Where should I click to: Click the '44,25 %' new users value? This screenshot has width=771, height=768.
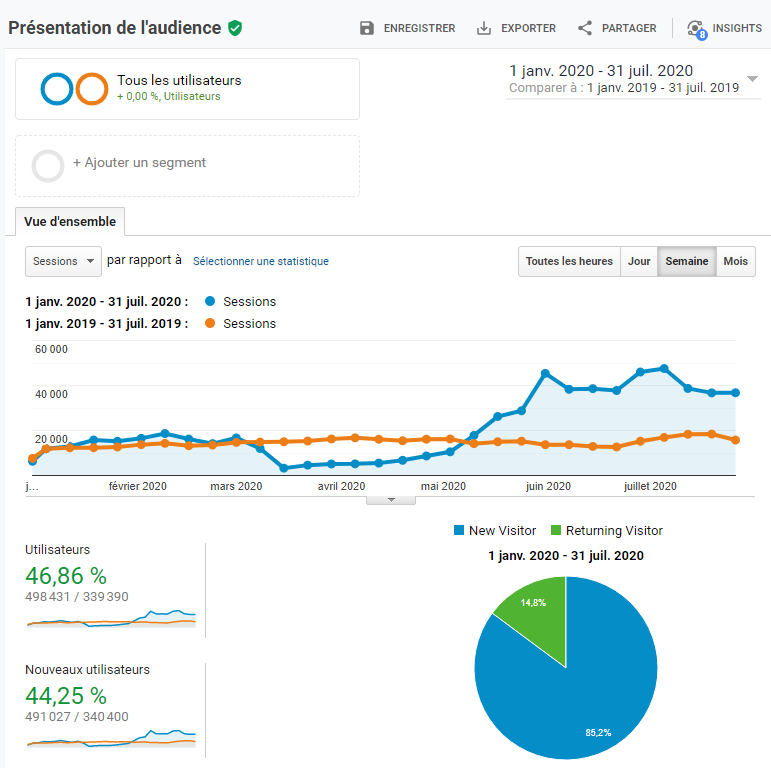(x=66, y=695)
